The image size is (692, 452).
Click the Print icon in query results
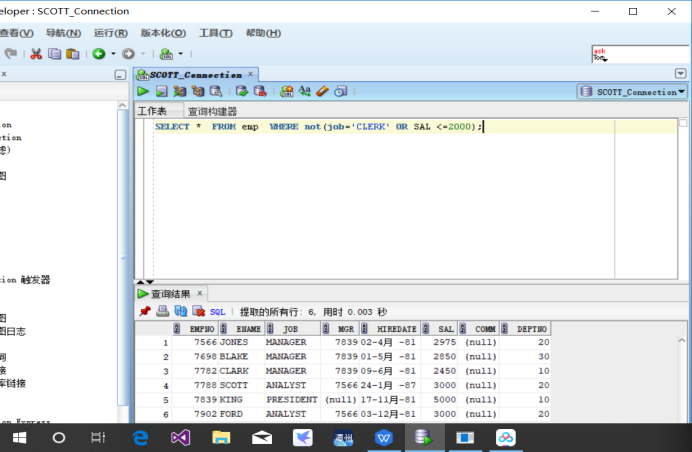pos(162,311)
